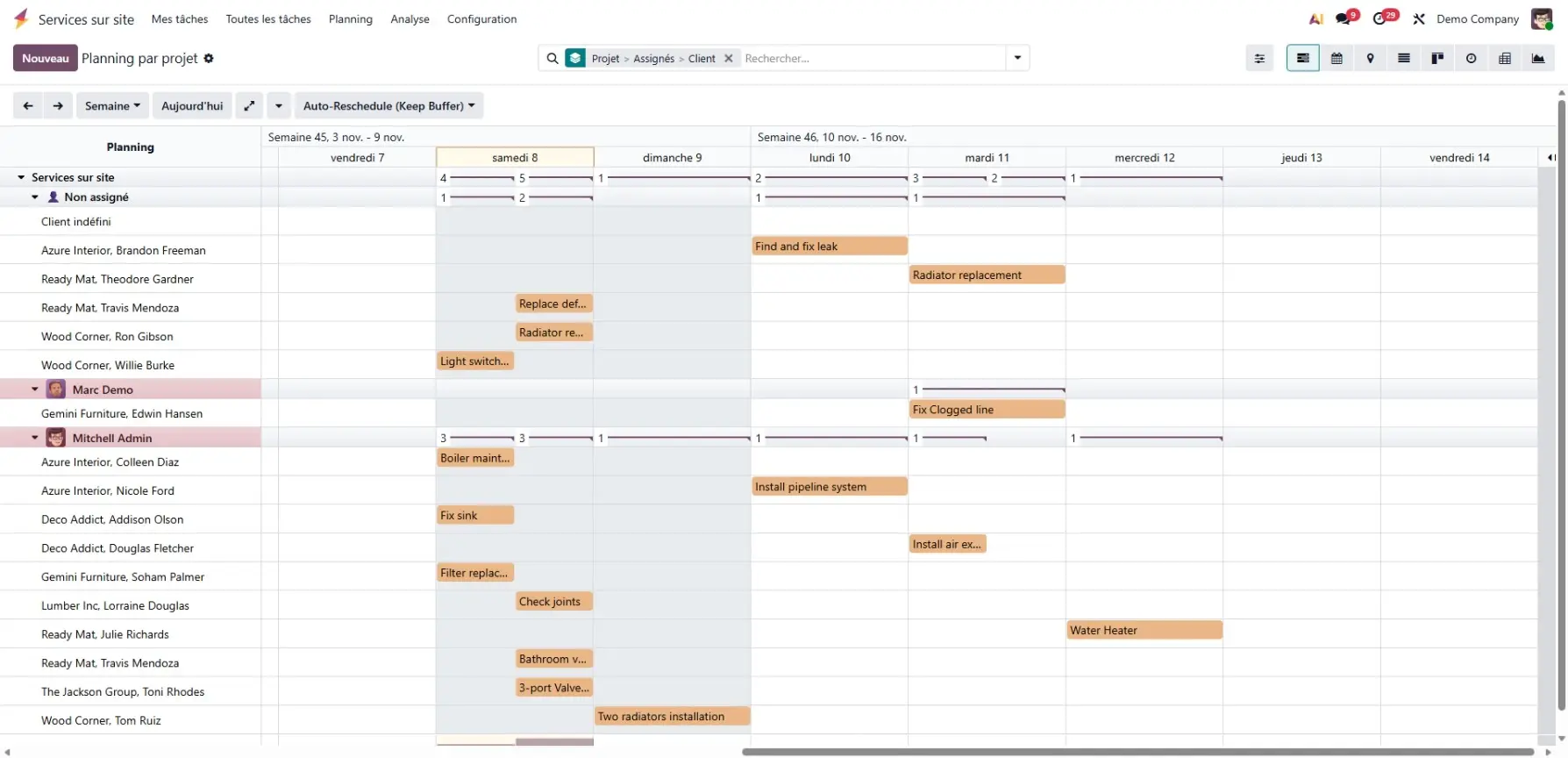Open the Configuration menu
This screenshot has height=758, width=1568.
pyautogui.click(x=481, y=19)
